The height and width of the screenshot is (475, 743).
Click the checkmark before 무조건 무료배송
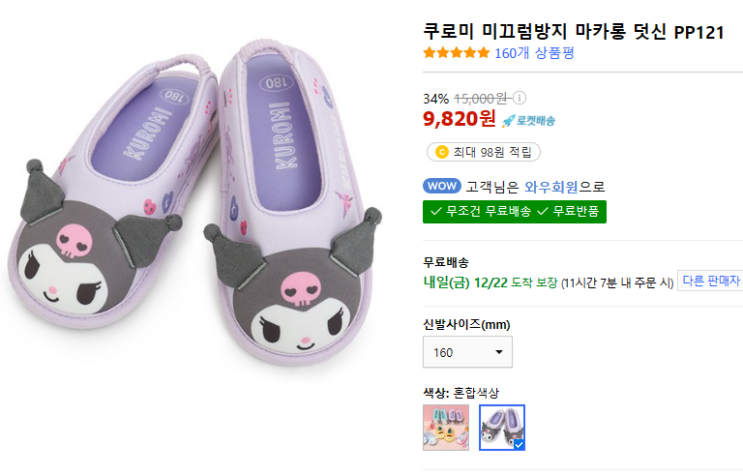(436, 212)
